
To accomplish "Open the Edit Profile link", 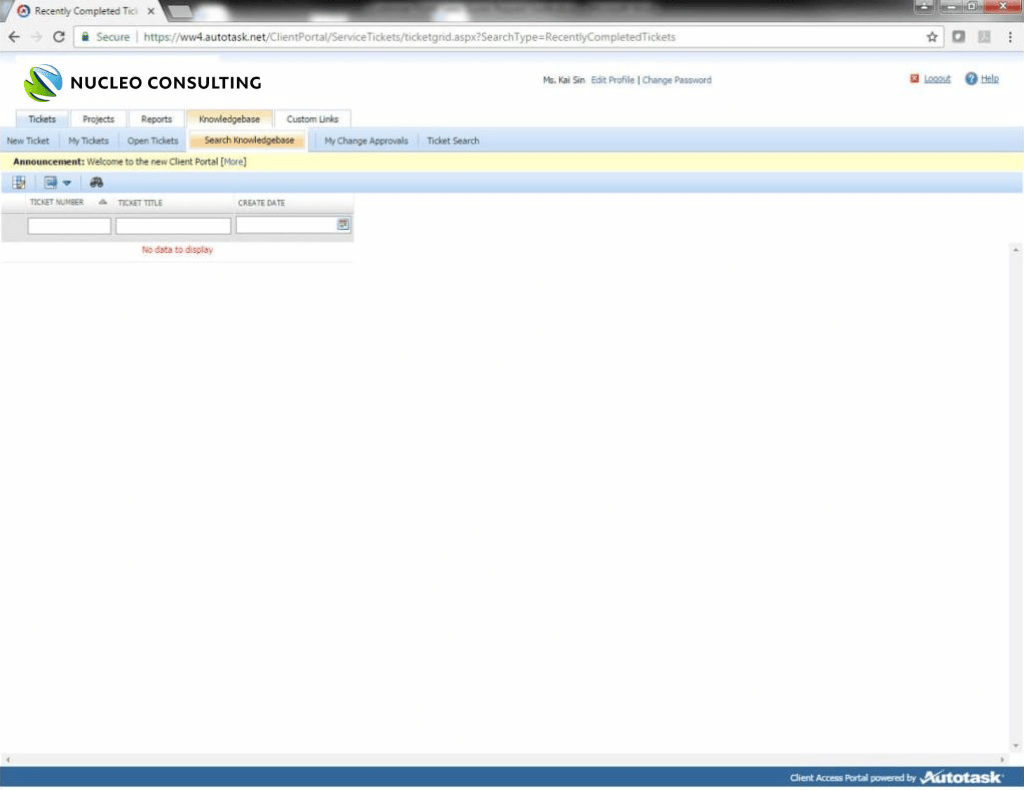I will (x=612, y=80).
